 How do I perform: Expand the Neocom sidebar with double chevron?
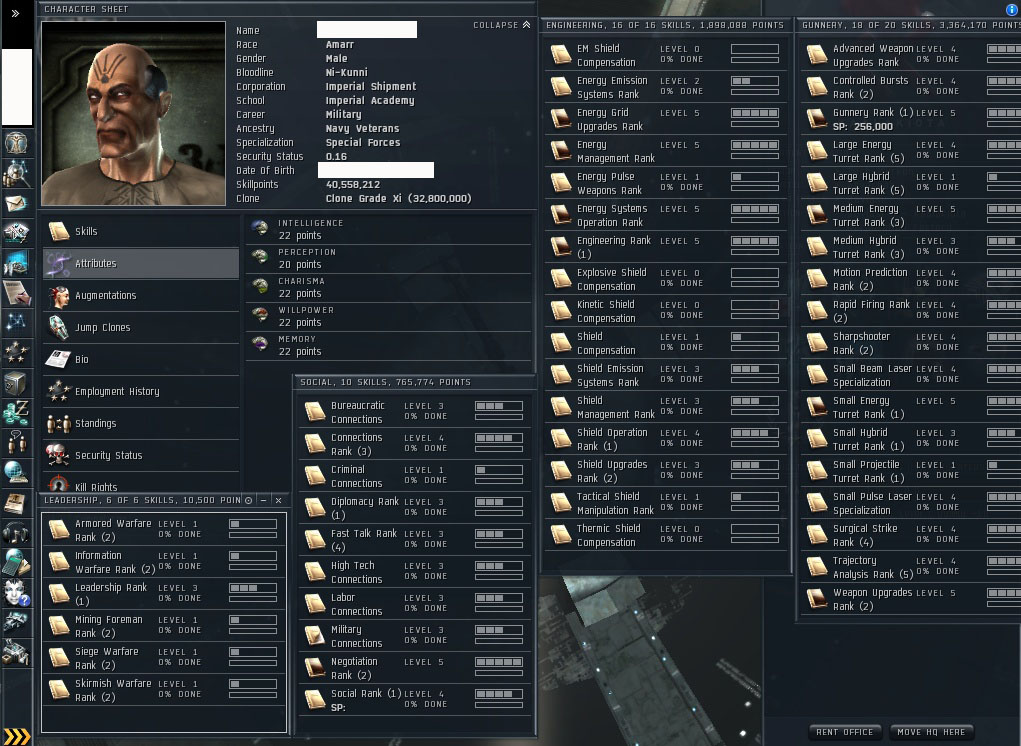pyautogui.click(x=15, y=13)
